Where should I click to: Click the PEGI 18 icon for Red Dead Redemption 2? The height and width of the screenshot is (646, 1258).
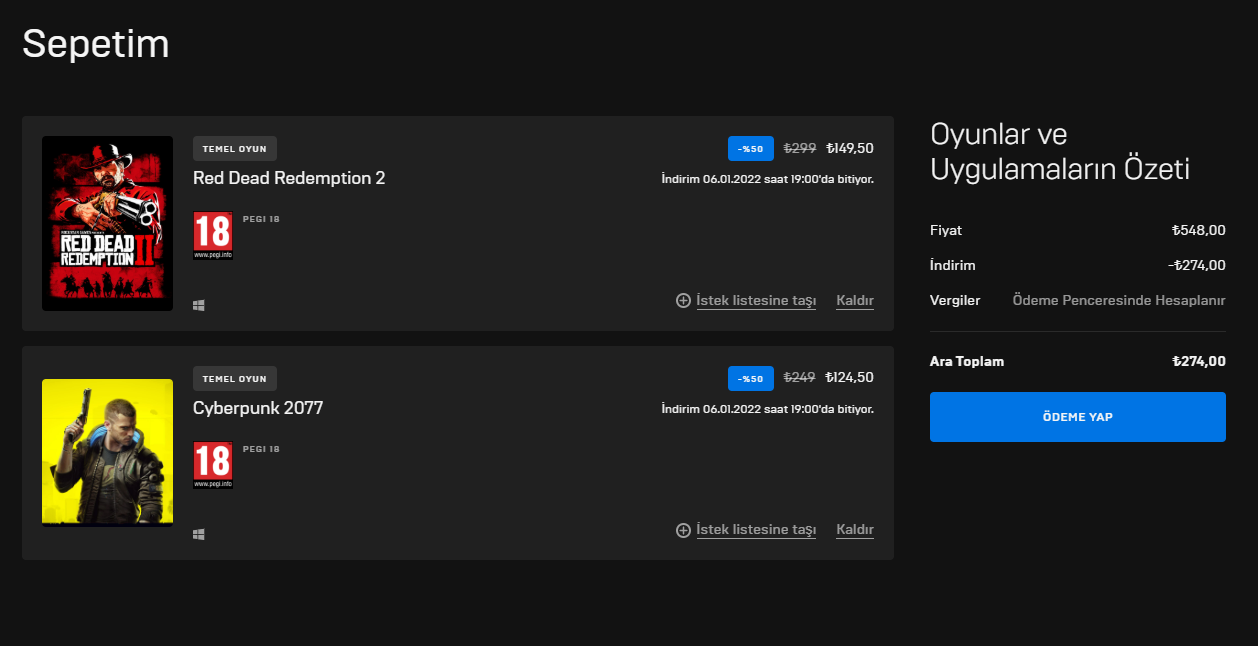tap(213, 236)
